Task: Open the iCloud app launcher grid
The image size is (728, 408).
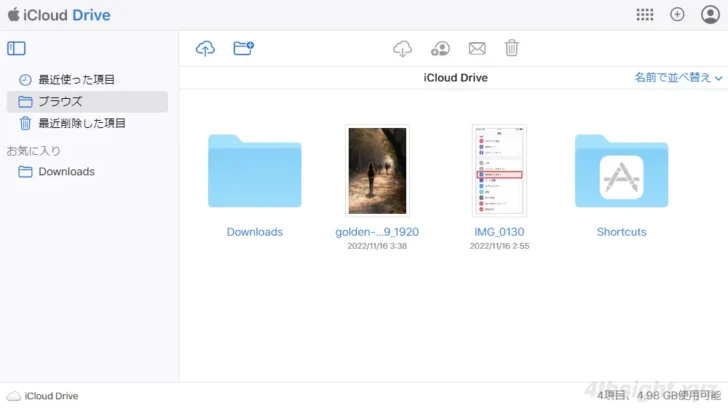Action: tap(644, 14)
